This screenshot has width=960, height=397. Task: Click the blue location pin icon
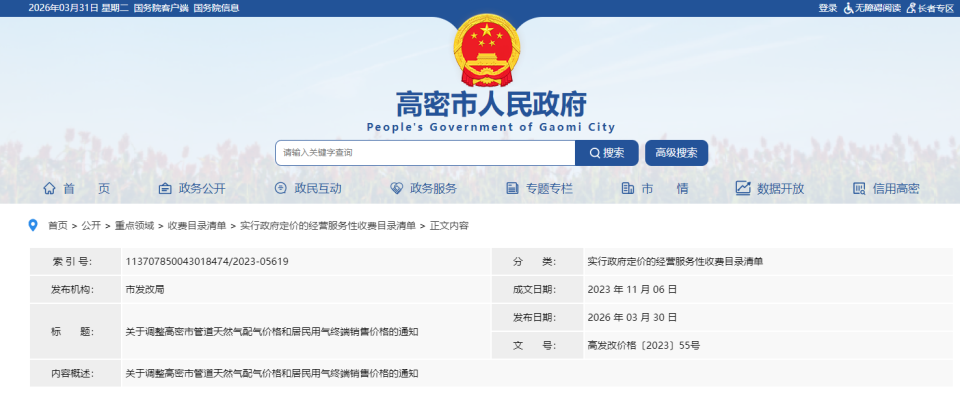(x=33, y=225)
